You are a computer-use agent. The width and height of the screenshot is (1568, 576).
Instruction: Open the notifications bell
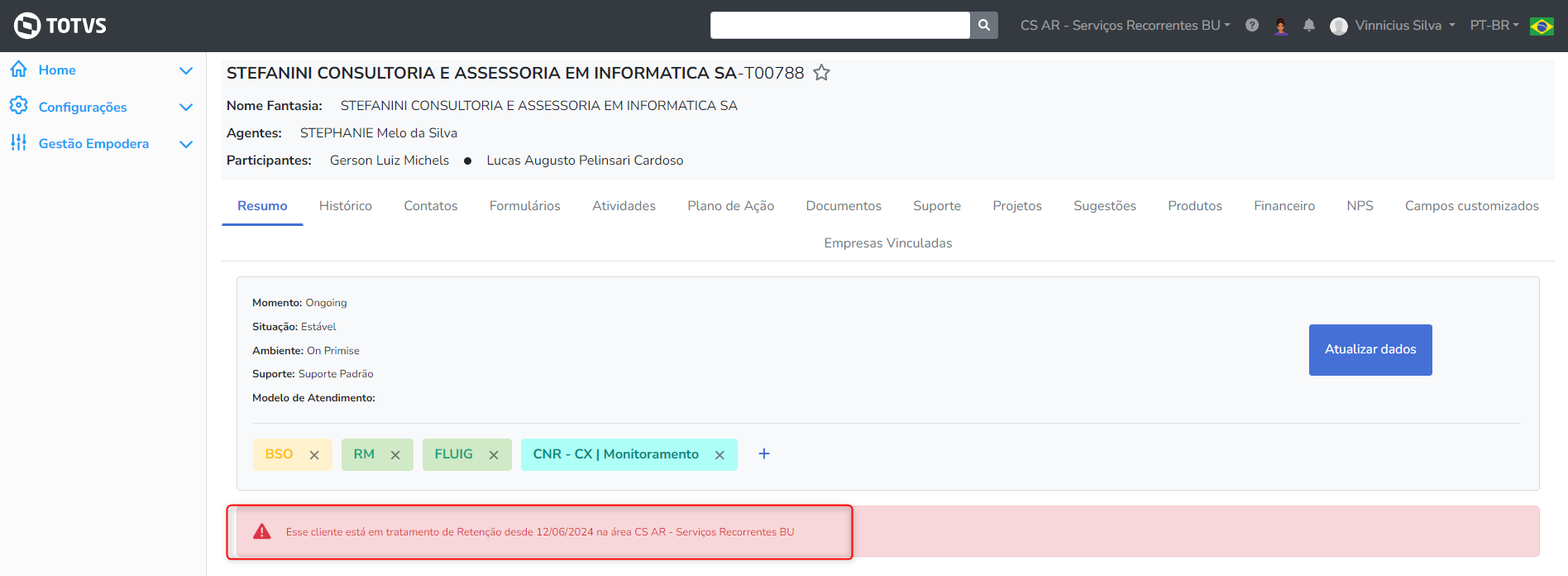tap(1309, 25)
